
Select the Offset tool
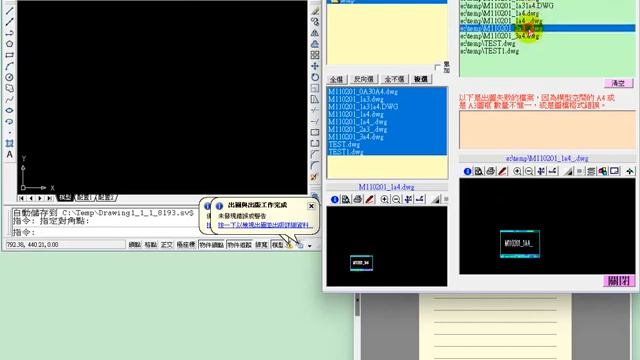[315, 44]
